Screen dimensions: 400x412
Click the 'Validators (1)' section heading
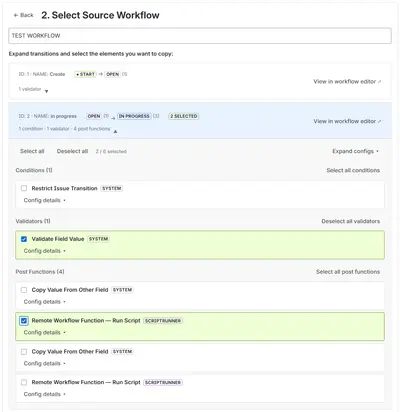tap(33, 221)
